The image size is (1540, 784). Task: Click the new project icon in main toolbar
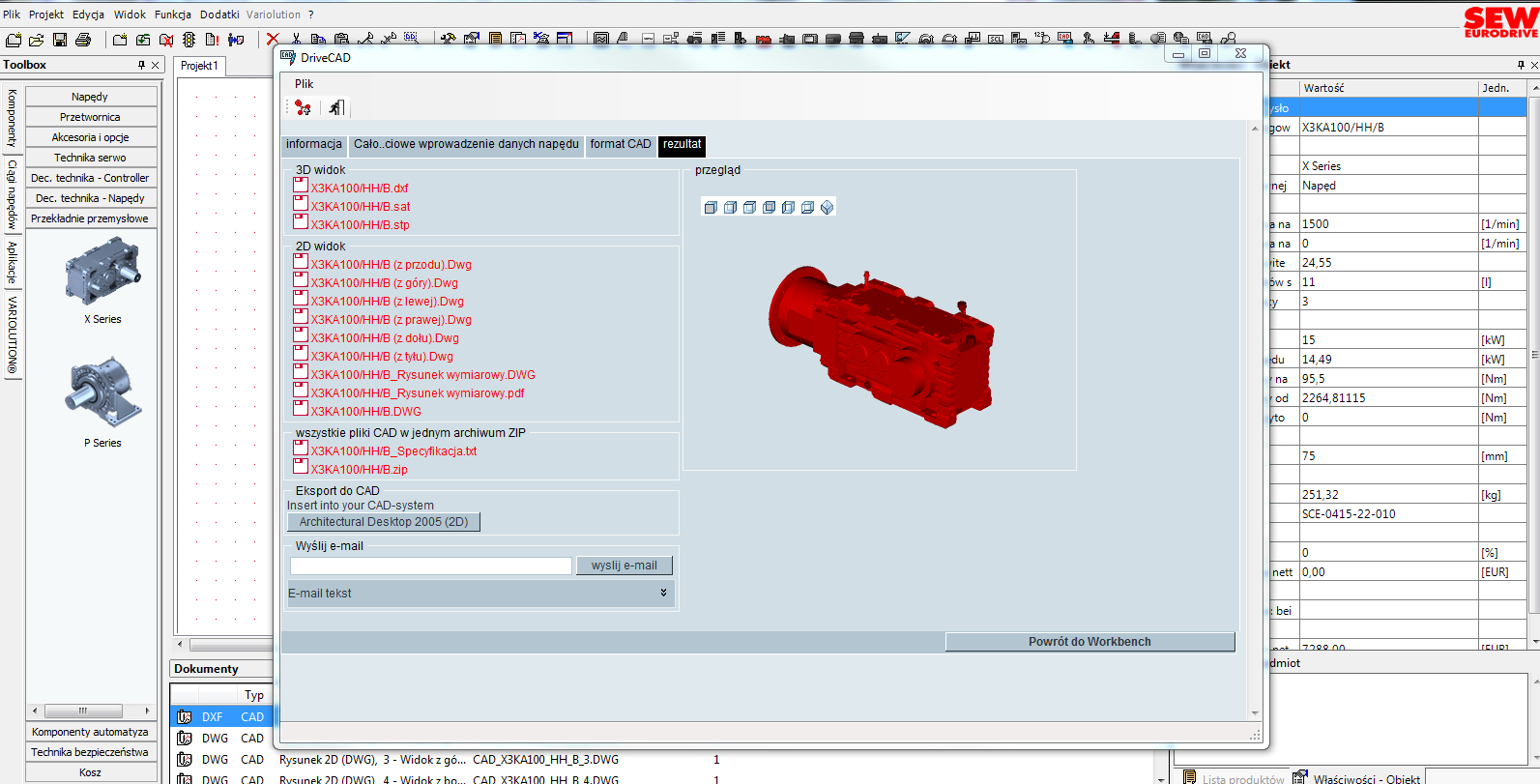pos(14,40)
